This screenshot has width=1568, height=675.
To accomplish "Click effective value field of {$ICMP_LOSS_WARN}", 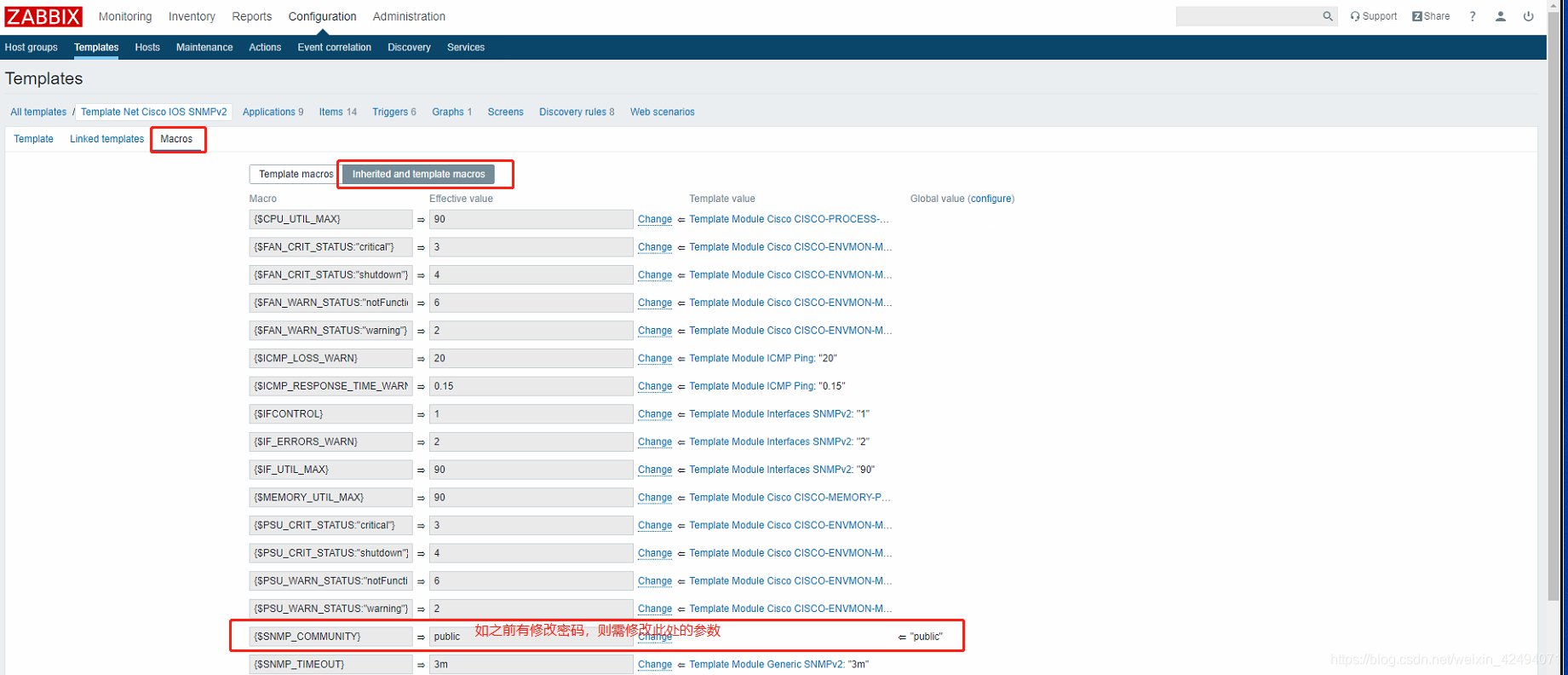I will pyautogui.click(x=531, y=358).
